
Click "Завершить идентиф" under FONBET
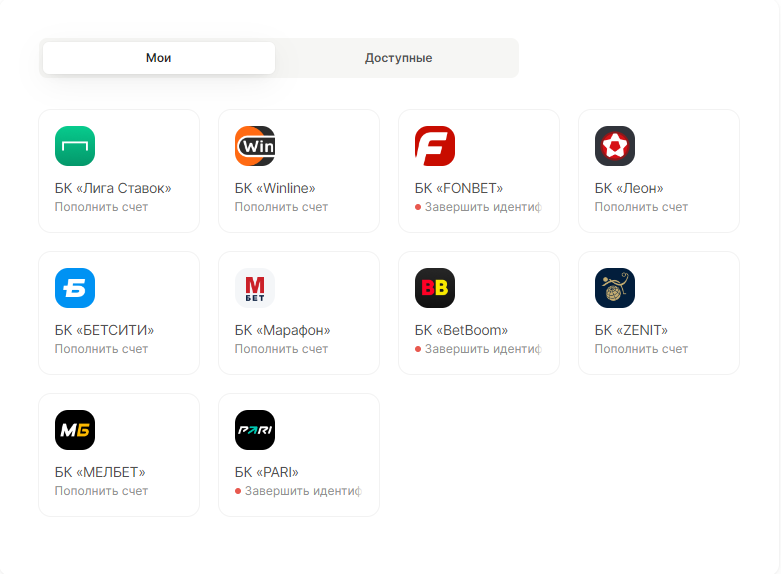[483, 207]
